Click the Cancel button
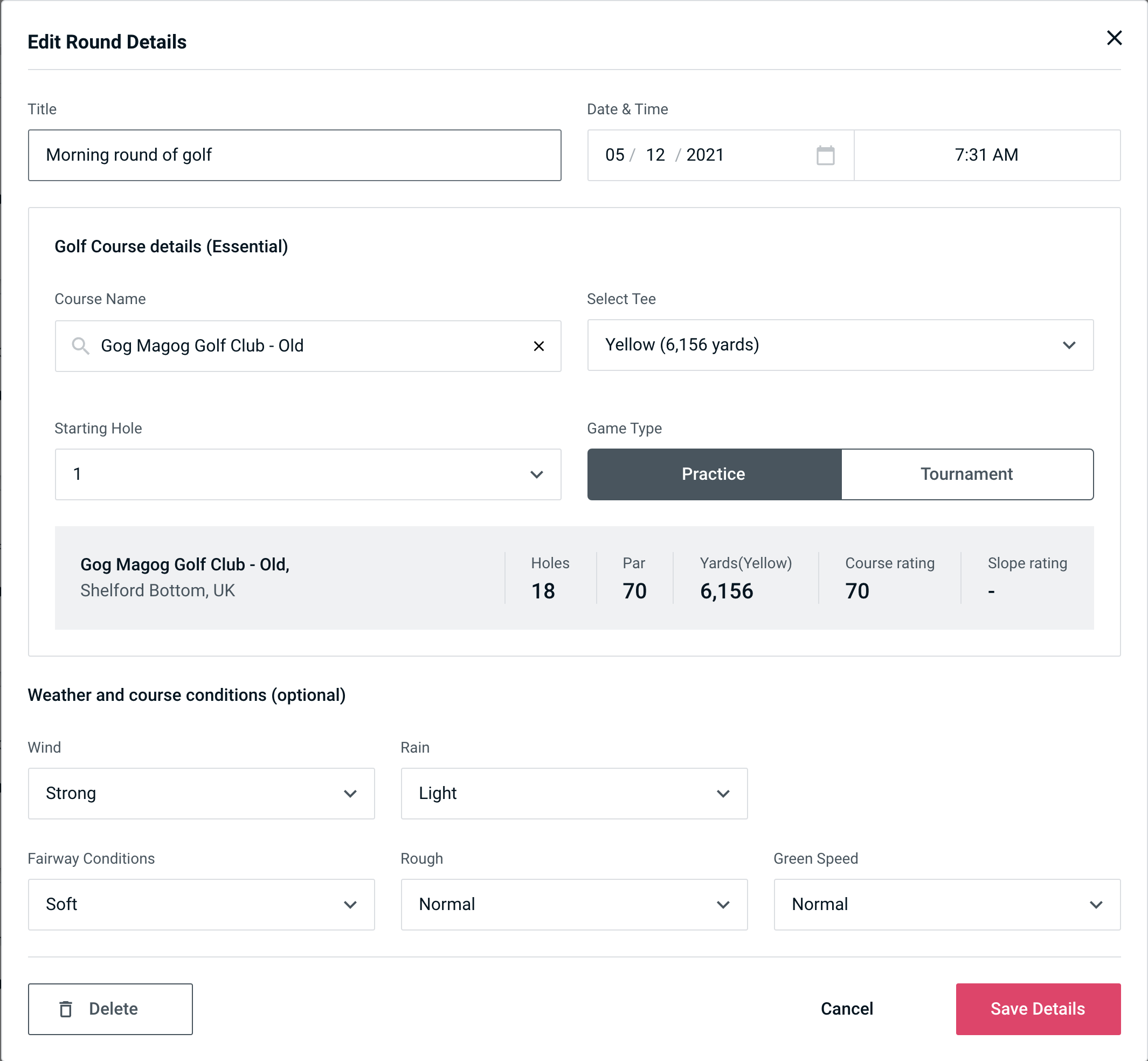 coord(845,1008)
